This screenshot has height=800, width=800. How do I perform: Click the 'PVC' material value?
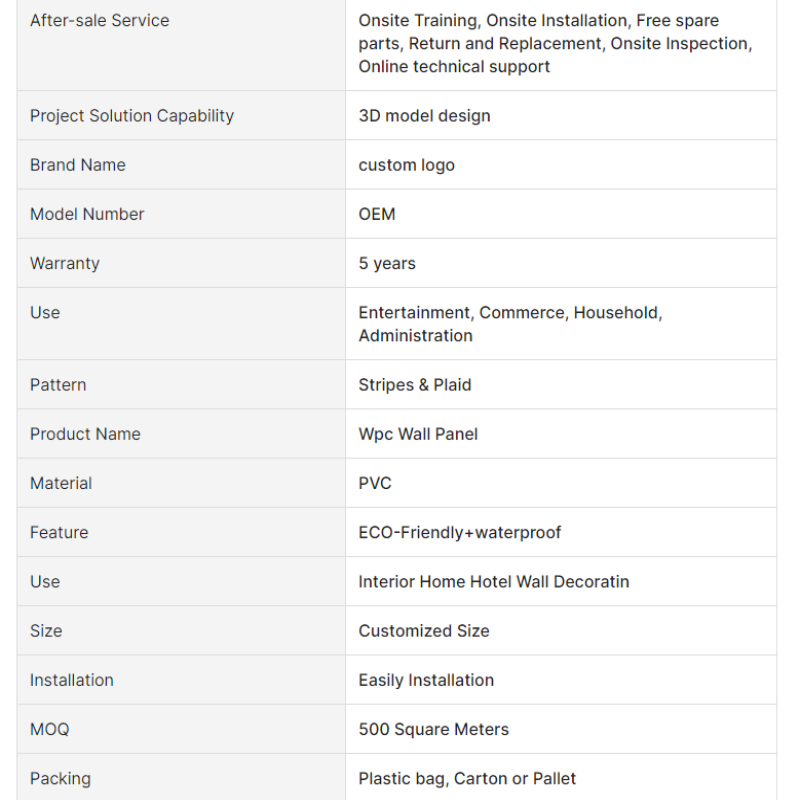click(x=375, y=483)
